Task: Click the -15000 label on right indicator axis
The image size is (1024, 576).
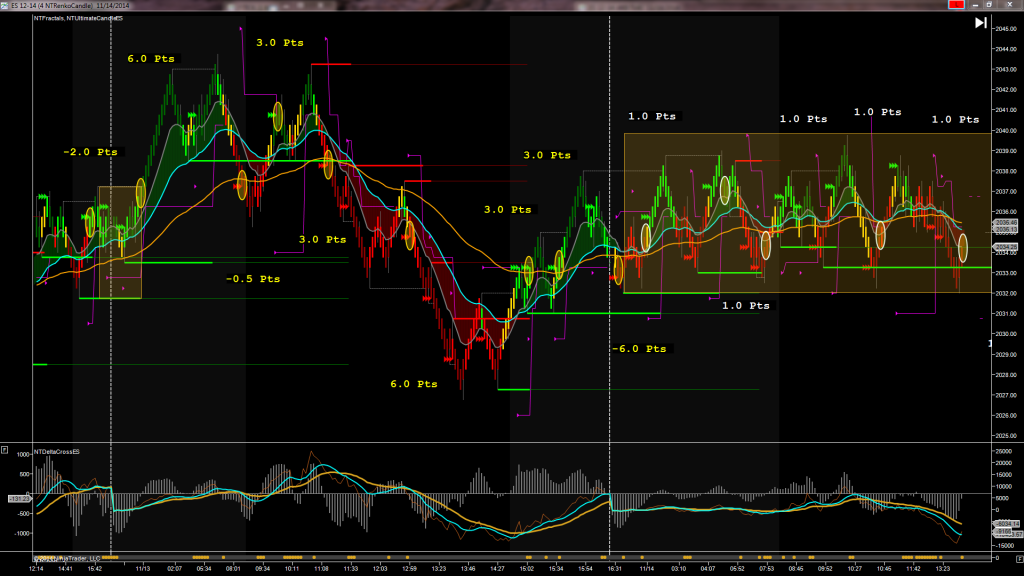Action: 1004,545
